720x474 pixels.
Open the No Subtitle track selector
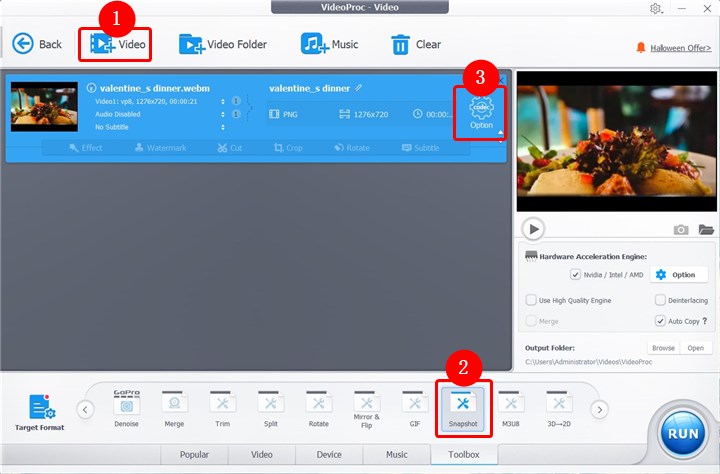pos(223,127)
